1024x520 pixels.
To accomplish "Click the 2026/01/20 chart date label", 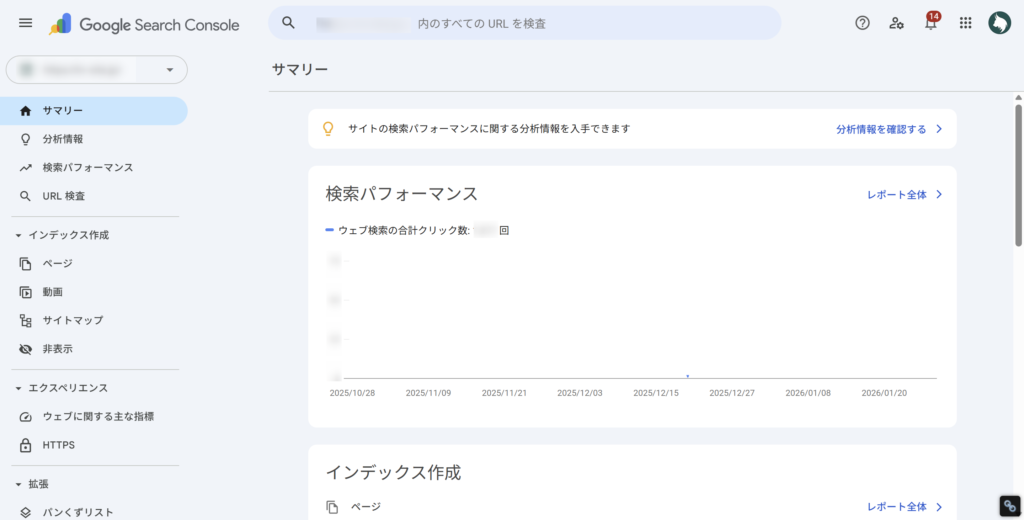I will point(884,393).
